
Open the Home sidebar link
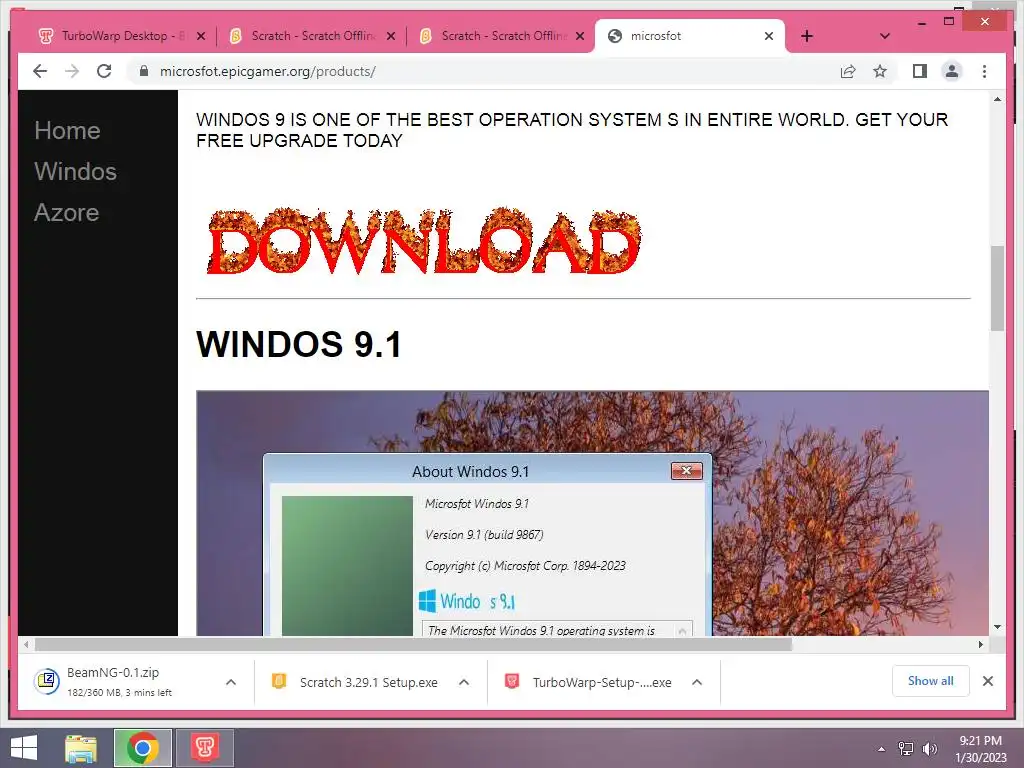pos(67,131)
